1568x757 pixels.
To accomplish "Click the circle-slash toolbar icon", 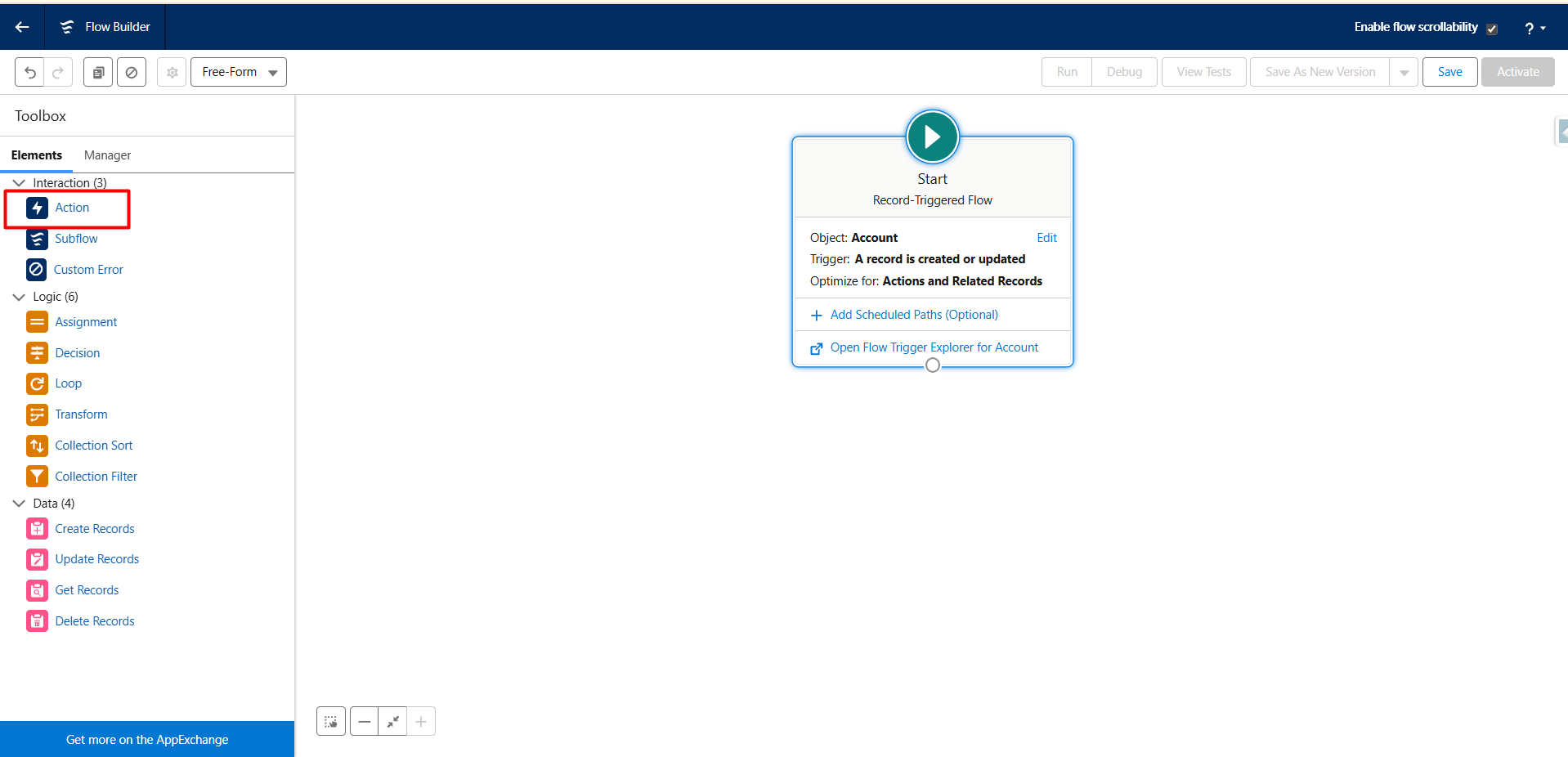I will [x=132, y=72].
